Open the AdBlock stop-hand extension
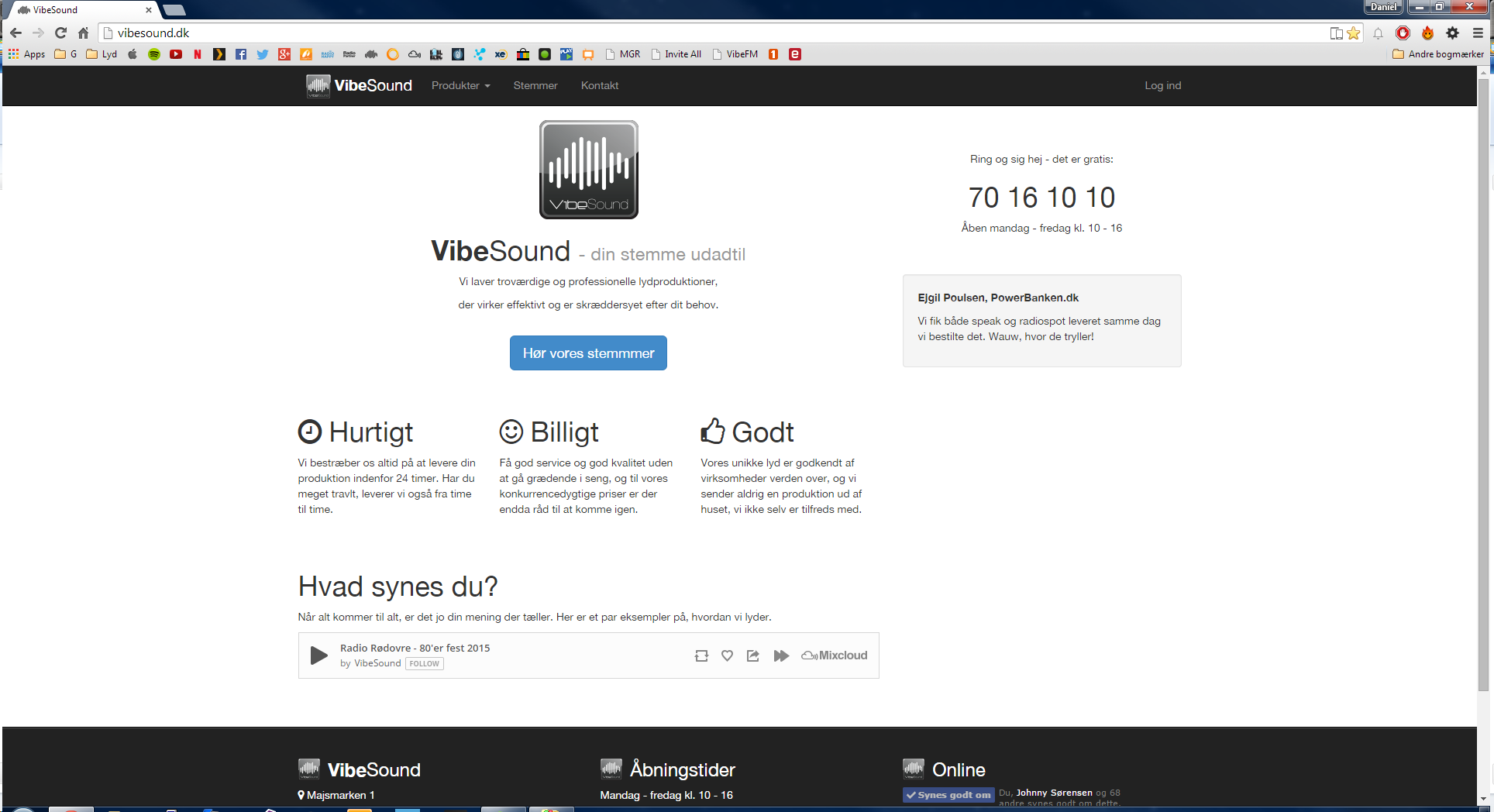 click(x=1403, y=33)
